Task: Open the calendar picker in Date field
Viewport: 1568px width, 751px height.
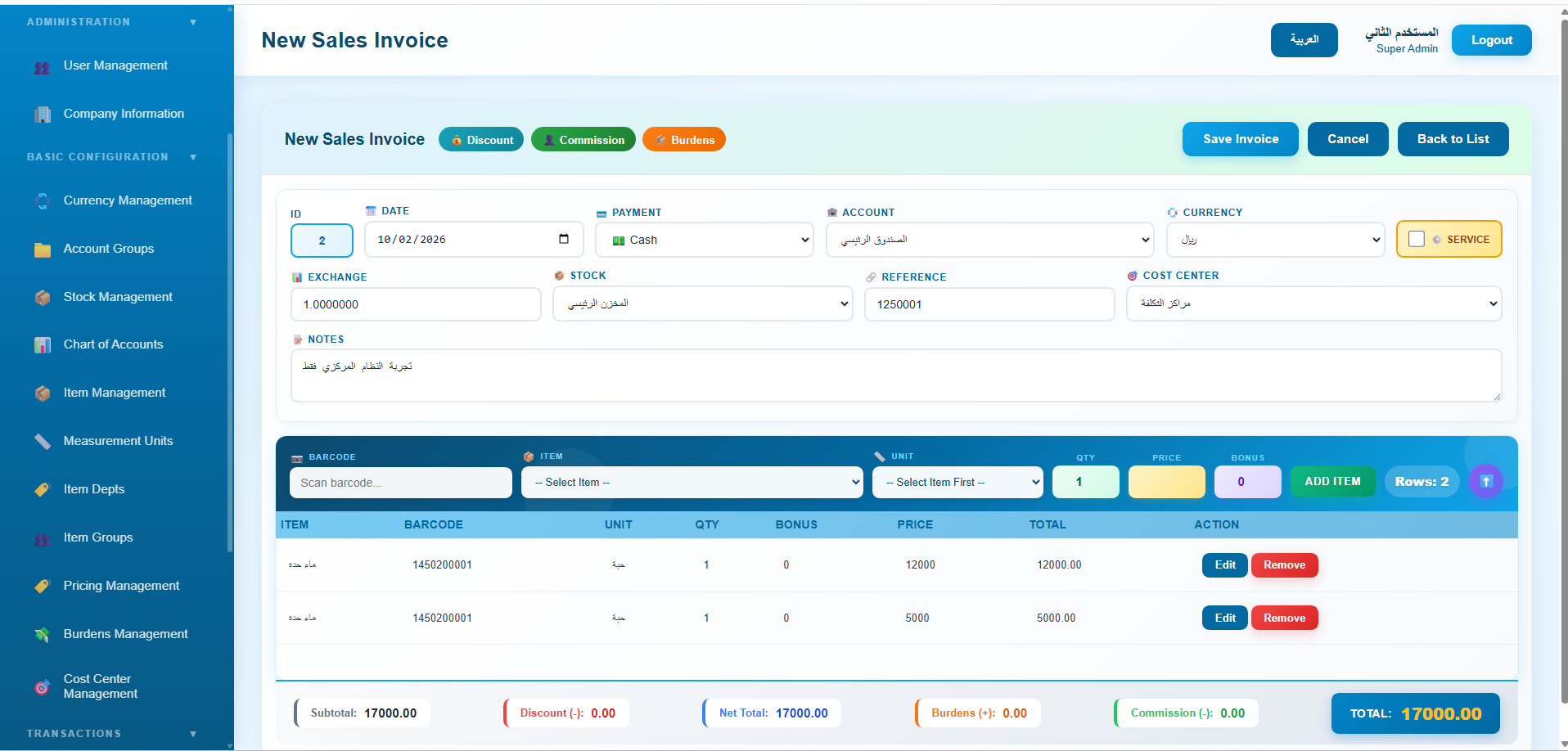Action: (x=564, y=239)
